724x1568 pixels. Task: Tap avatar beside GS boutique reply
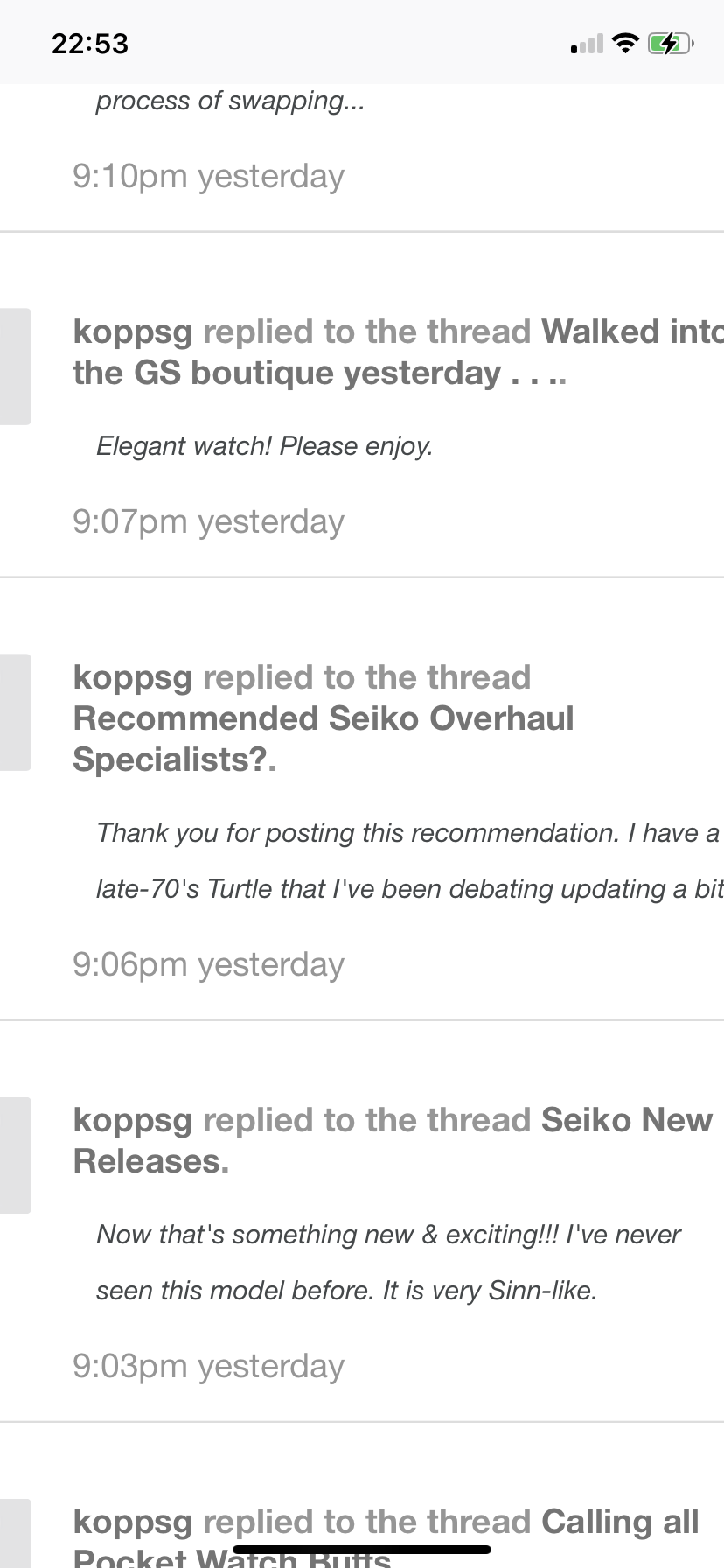(15, 367)
